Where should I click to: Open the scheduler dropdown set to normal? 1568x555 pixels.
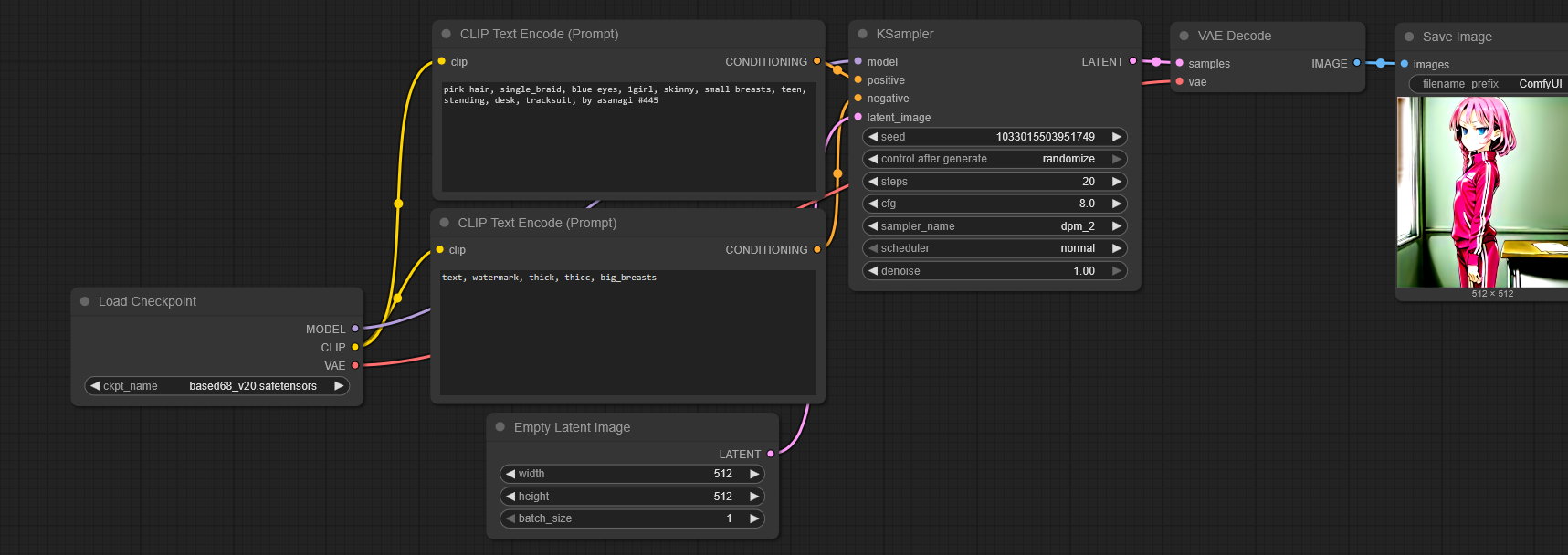click(994, 248)
